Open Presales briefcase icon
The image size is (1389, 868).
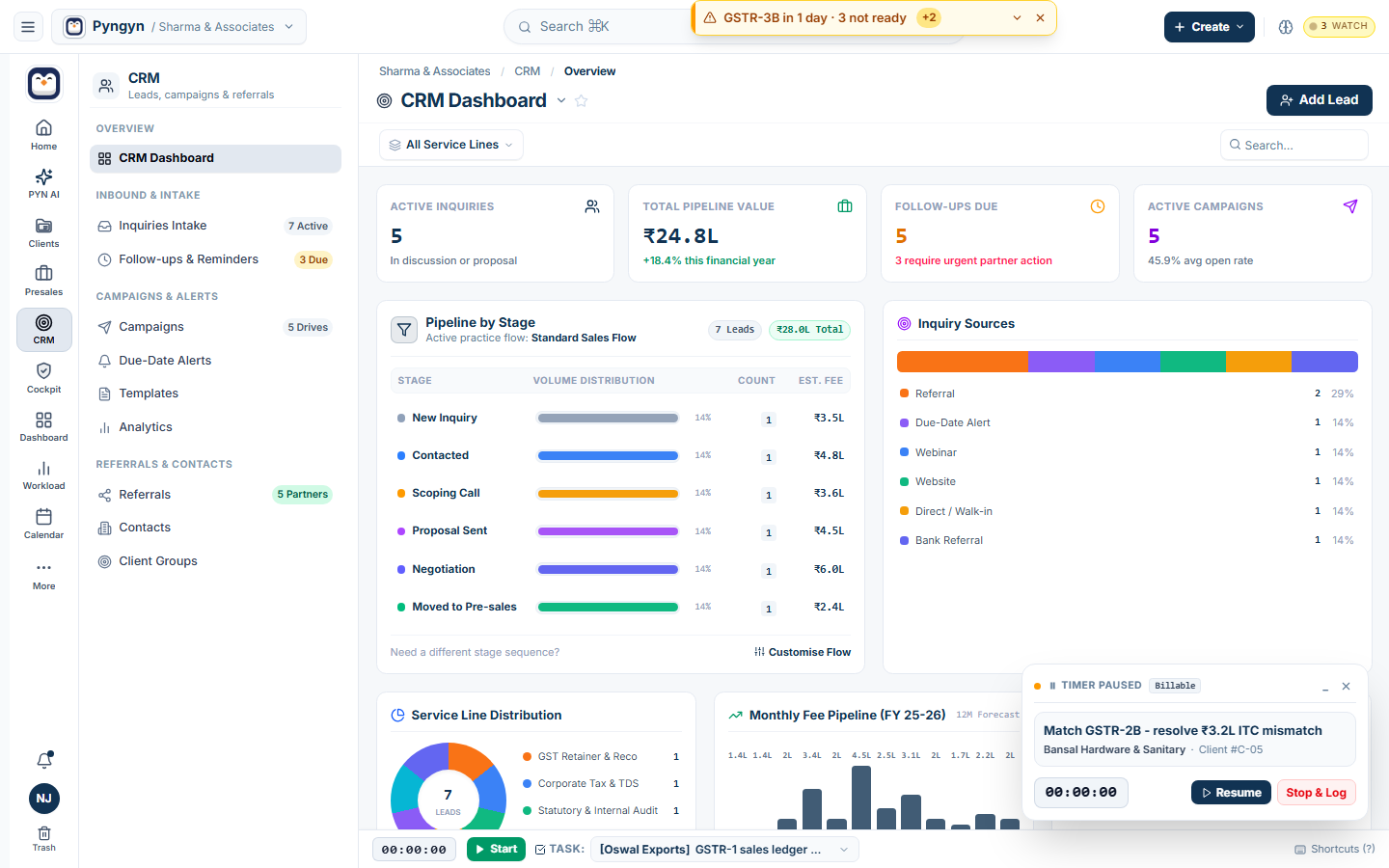(x=43, y=280)
